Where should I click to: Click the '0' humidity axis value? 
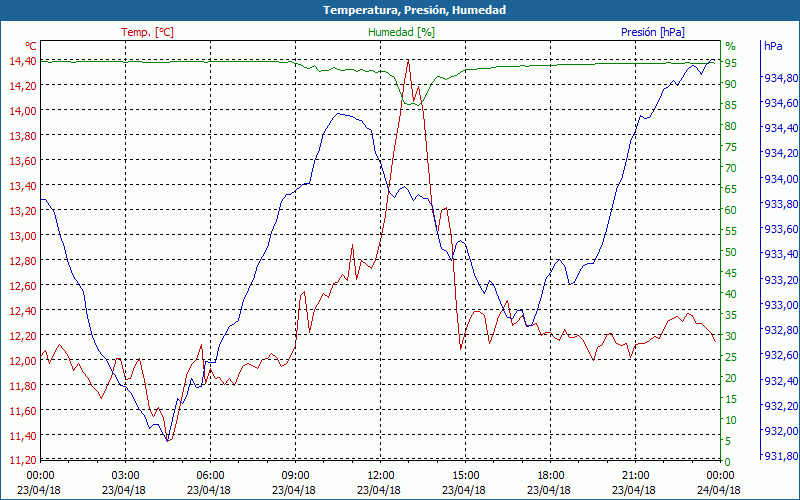click(x=728, y=462)
